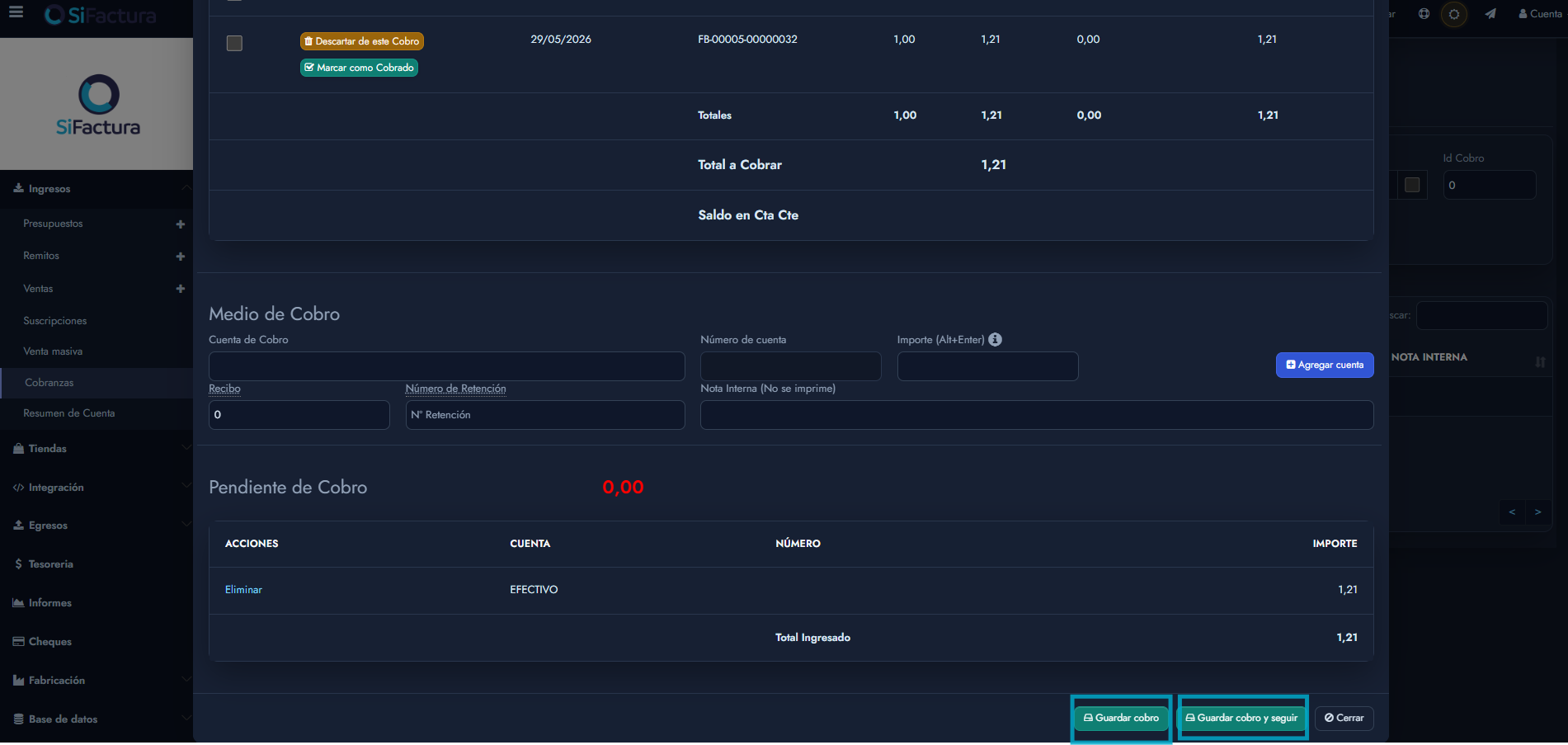Open the Cuenta user dropdown

pyautogui.click(x=1540, y=14)
